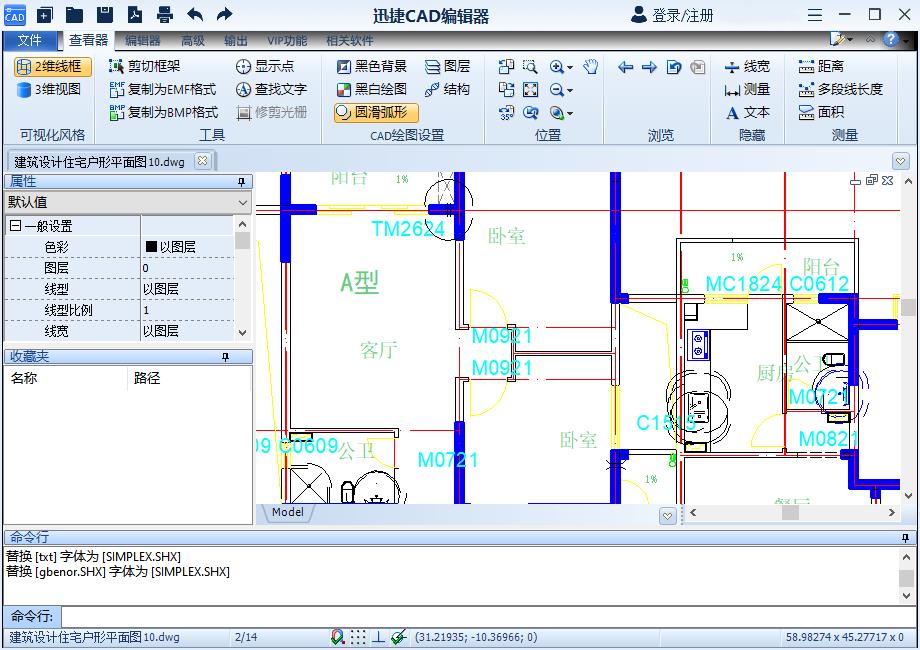Toggle 线宽 line weight visibility
This screenshot has width=920, height=650.
click(747, 66)
